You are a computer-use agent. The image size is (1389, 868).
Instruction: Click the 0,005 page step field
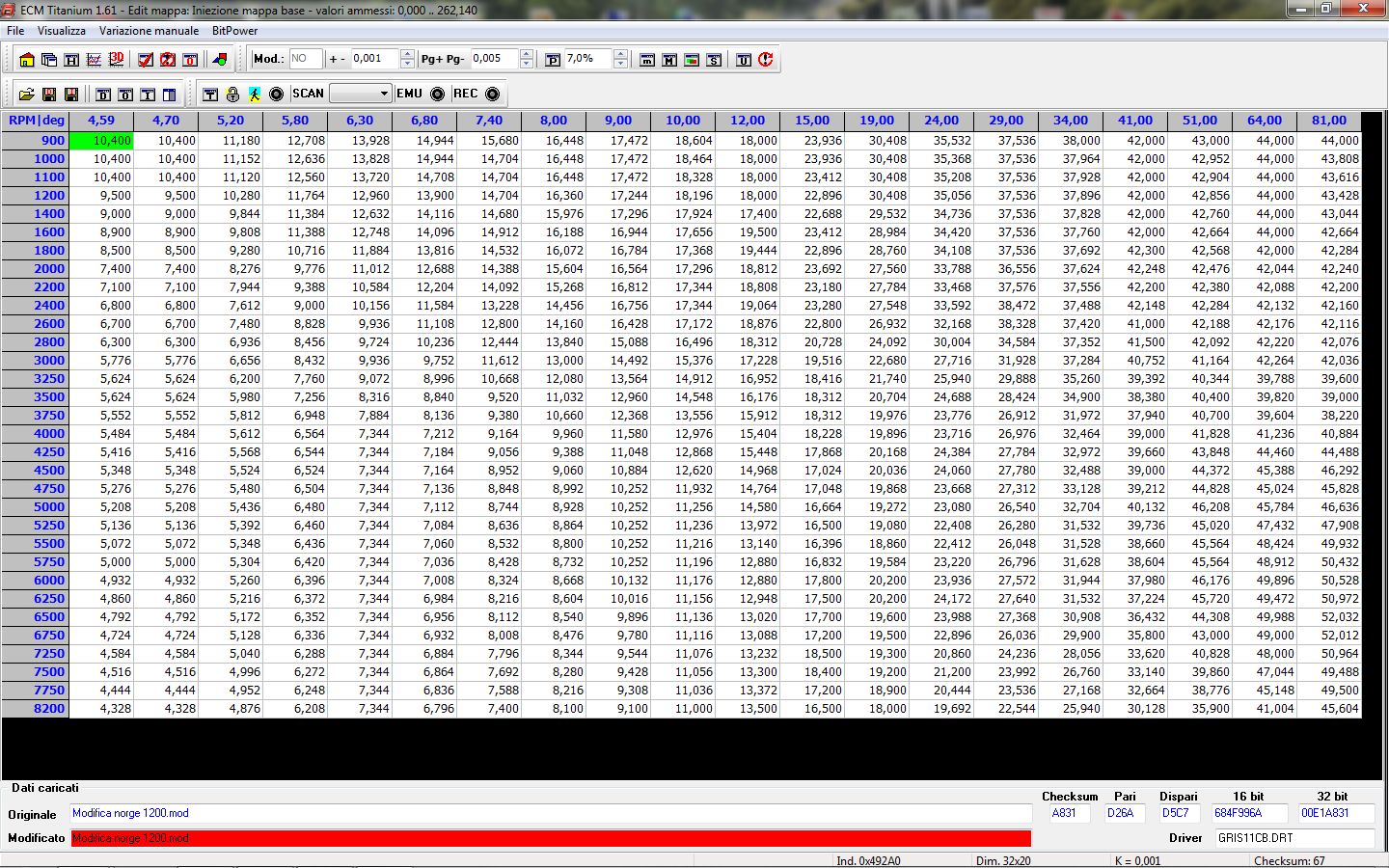[x=495, y=59]
